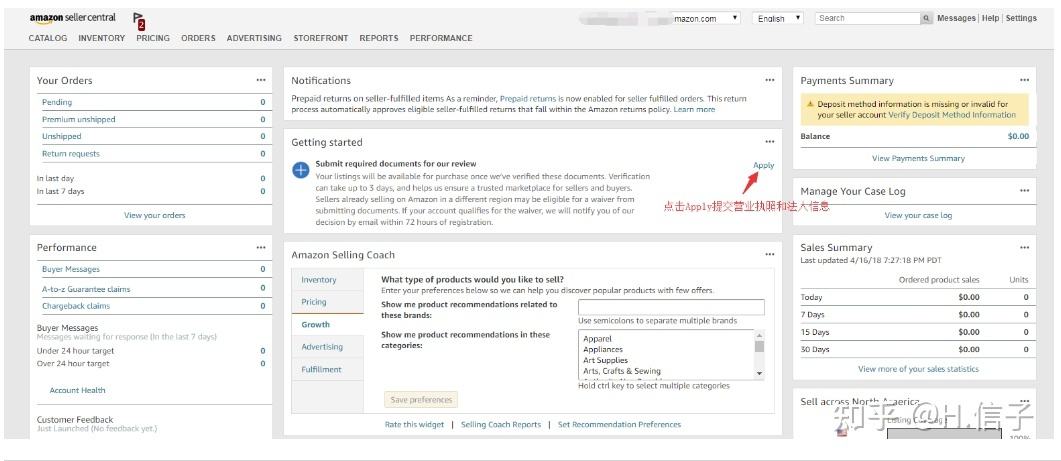The width and height of the screenshot is (1061, 461).
Task: Click Set Recommendation Preferences link
Action: point(619,424)
